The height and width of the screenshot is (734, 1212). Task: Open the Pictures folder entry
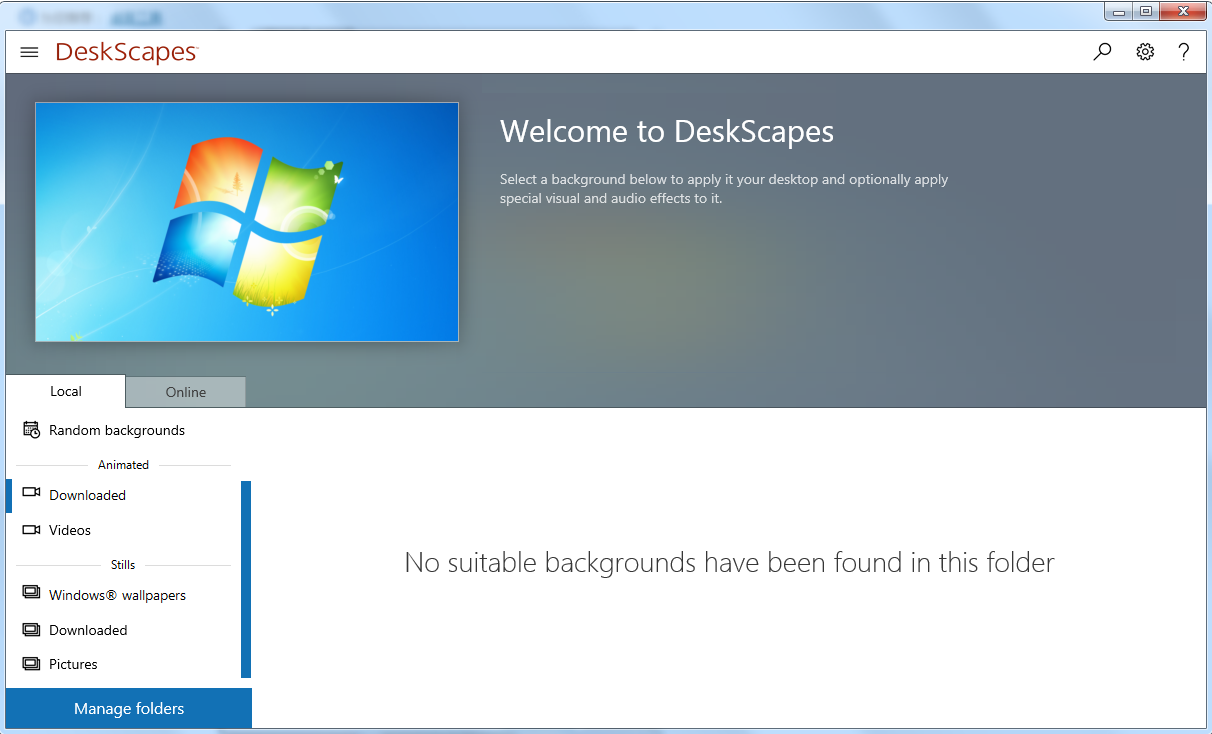(73, 664)
